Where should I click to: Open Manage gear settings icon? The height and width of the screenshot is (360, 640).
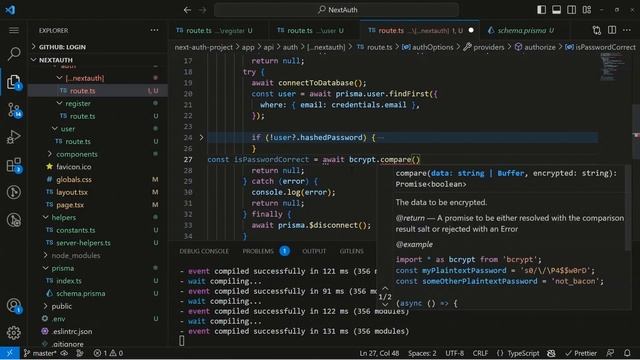tap(14, 333)
